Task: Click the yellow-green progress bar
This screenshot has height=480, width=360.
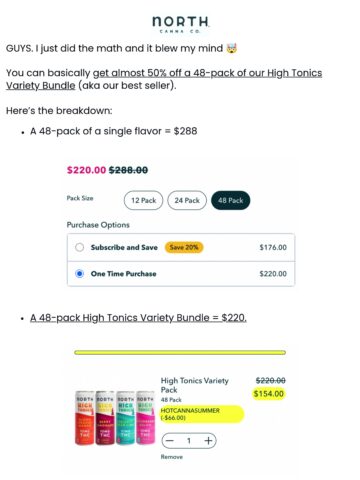Action: pyautogui.click(x=180, y=353)
